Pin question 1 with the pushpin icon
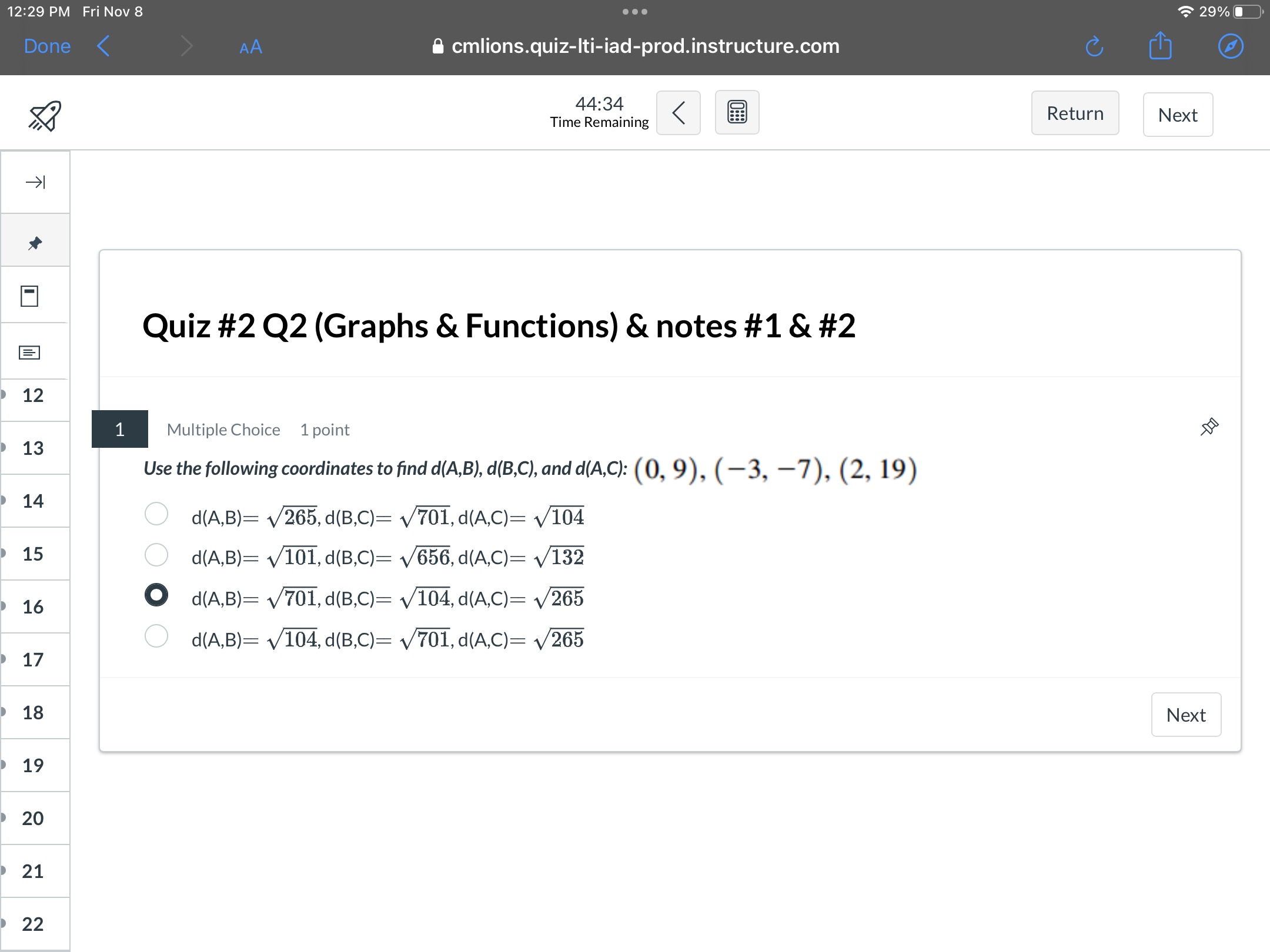This screenshot has height=952, width=1270. (1209, 427)
